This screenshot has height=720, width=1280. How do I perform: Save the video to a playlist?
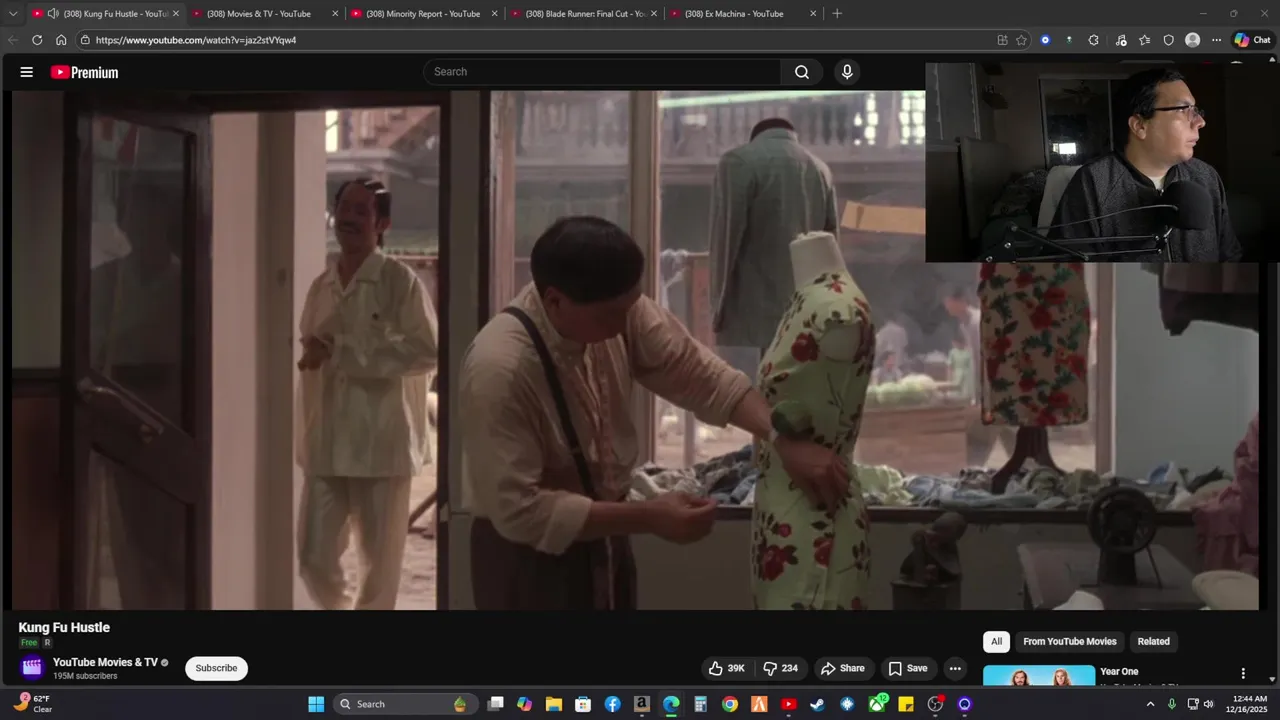click(x=908, y=668)
